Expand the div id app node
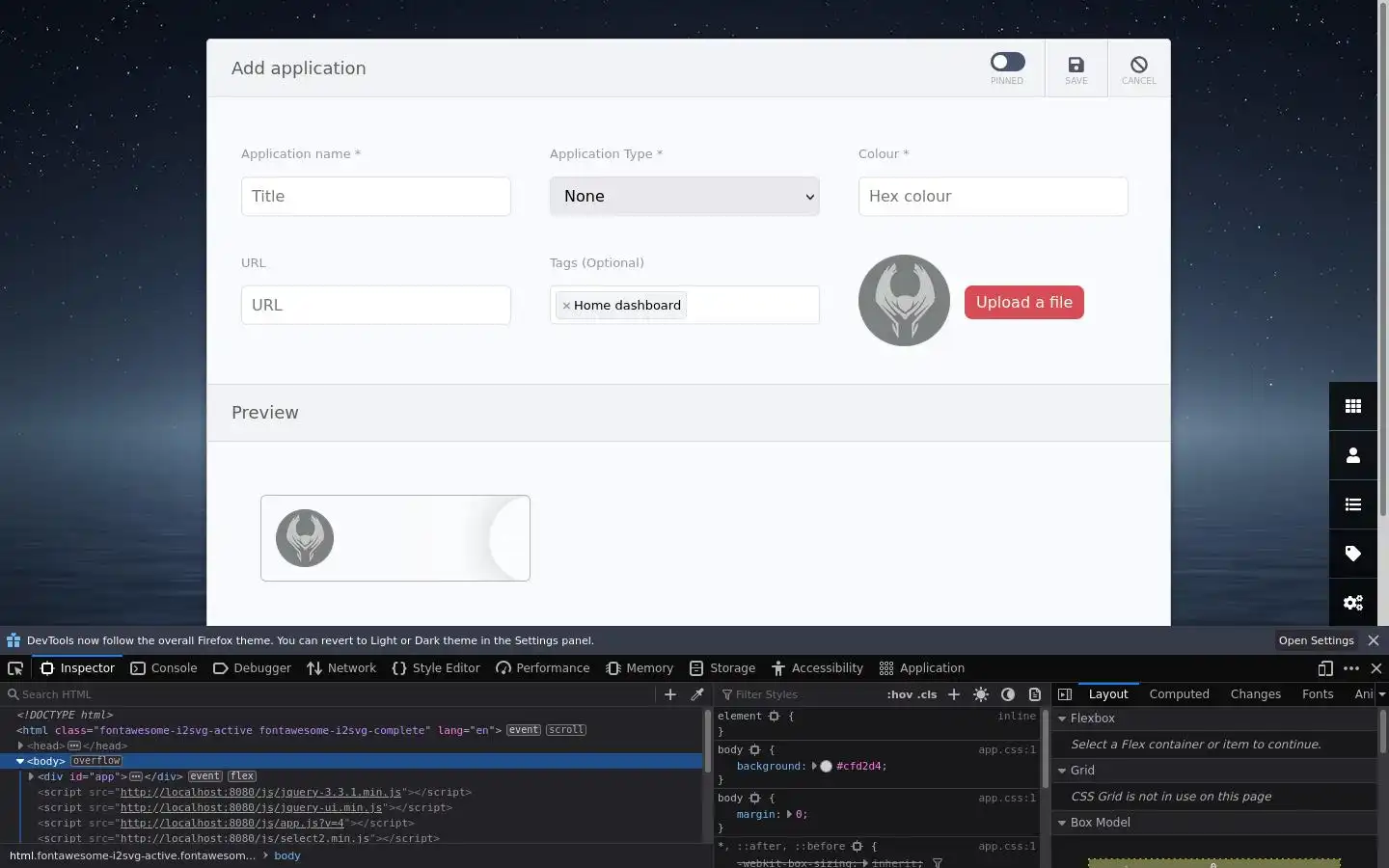 (x=31, y=776)
